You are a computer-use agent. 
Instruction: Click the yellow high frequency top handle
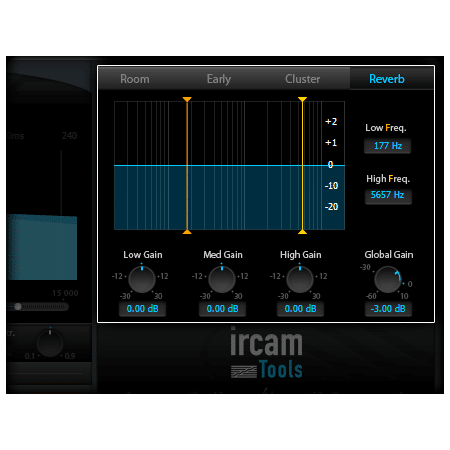[302, 99]
